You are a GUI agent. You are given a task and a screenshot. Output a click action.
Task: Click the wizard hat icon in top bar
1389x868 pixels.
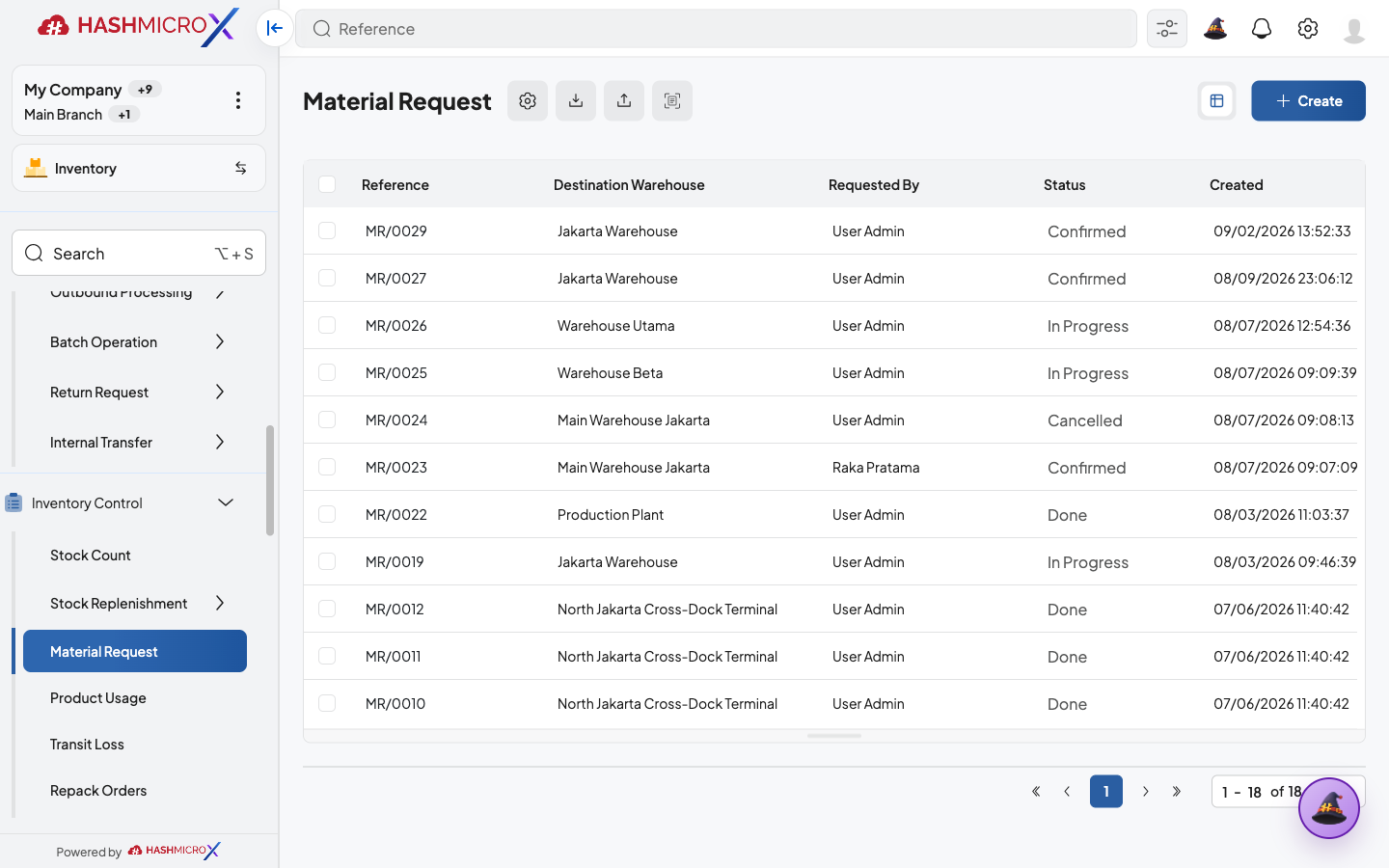point(1215,28)
